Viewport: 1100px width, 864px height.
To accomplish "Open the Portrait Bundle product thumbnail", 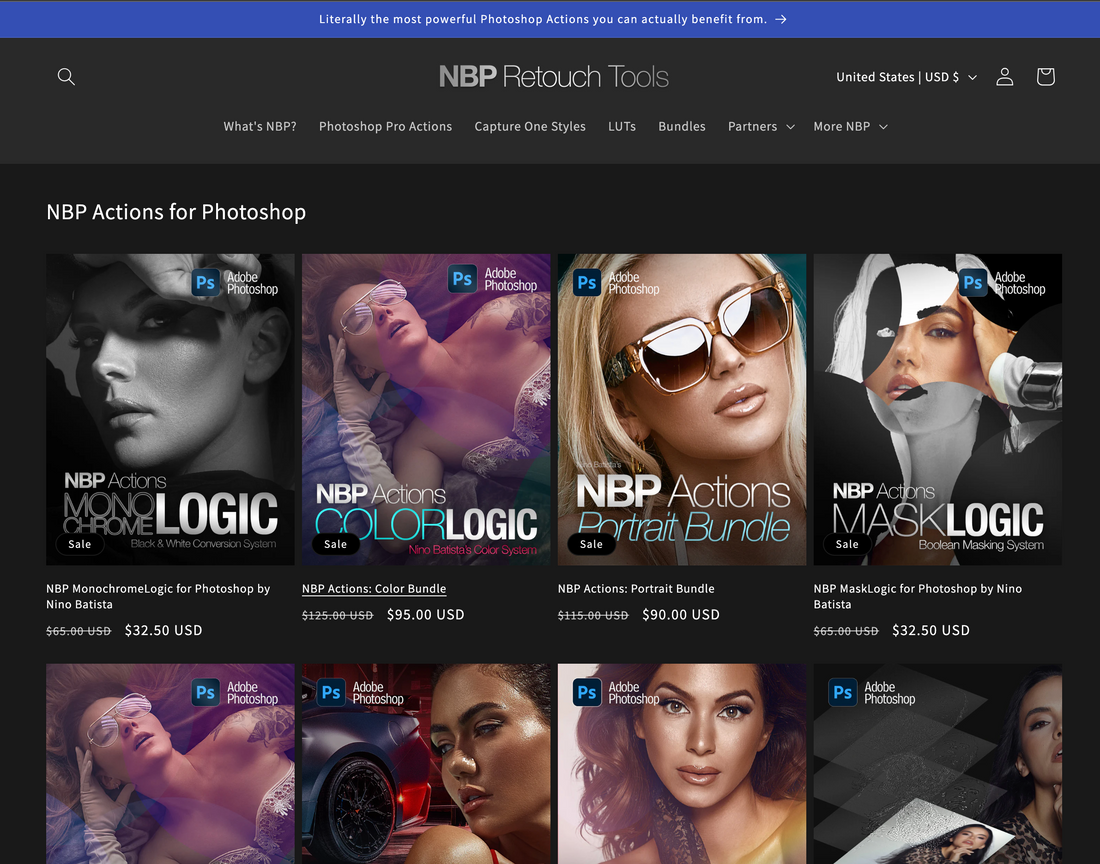I will [x=682, y=410].
